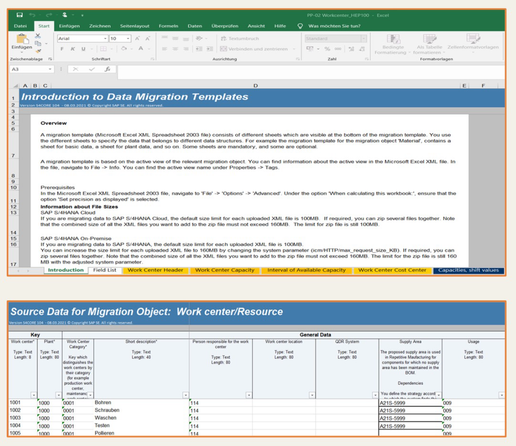Toggle align right for cell text
The image size is (516, 446).
coord(186,49)
